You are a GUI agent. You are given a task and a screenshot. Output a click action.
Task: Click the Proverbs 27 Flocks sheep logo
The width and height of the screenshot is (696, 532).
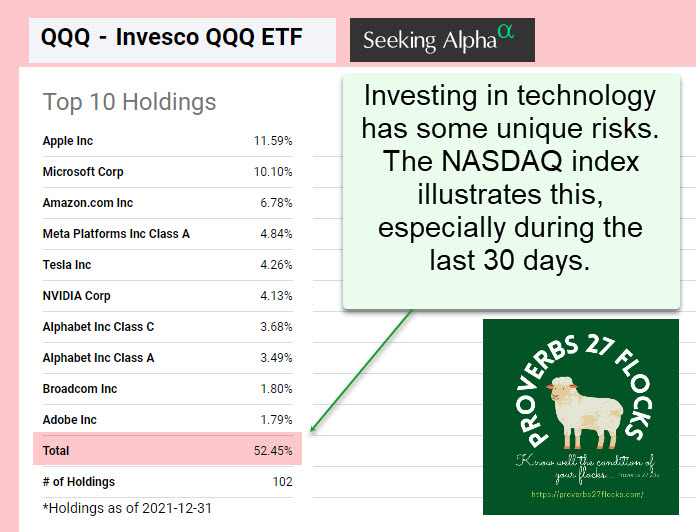click(x=580, y=417)
